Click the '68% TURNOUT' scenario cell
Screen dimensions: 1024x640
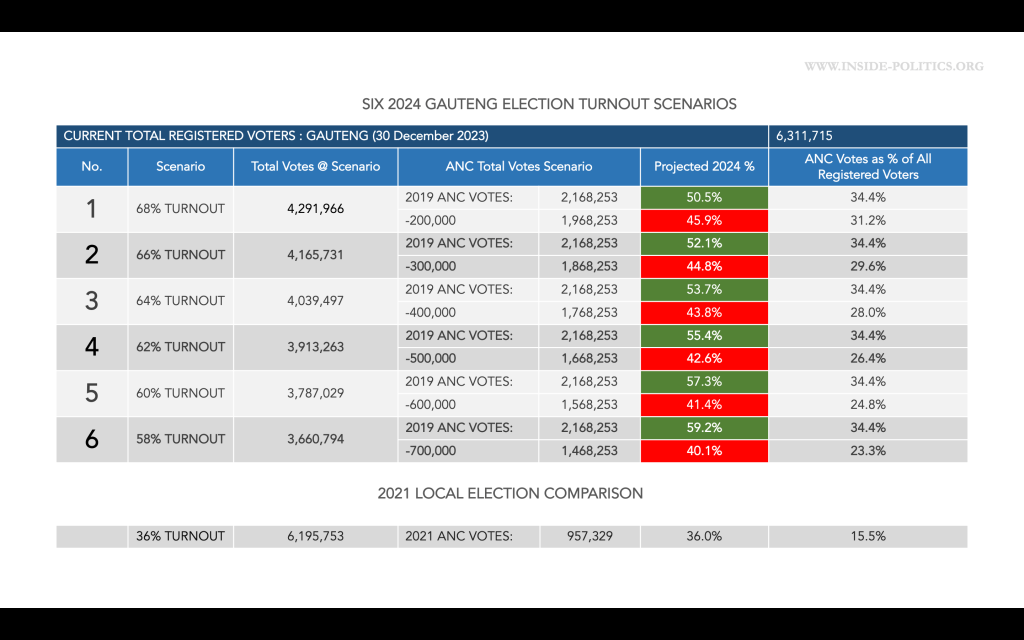(x=180, y=209)
